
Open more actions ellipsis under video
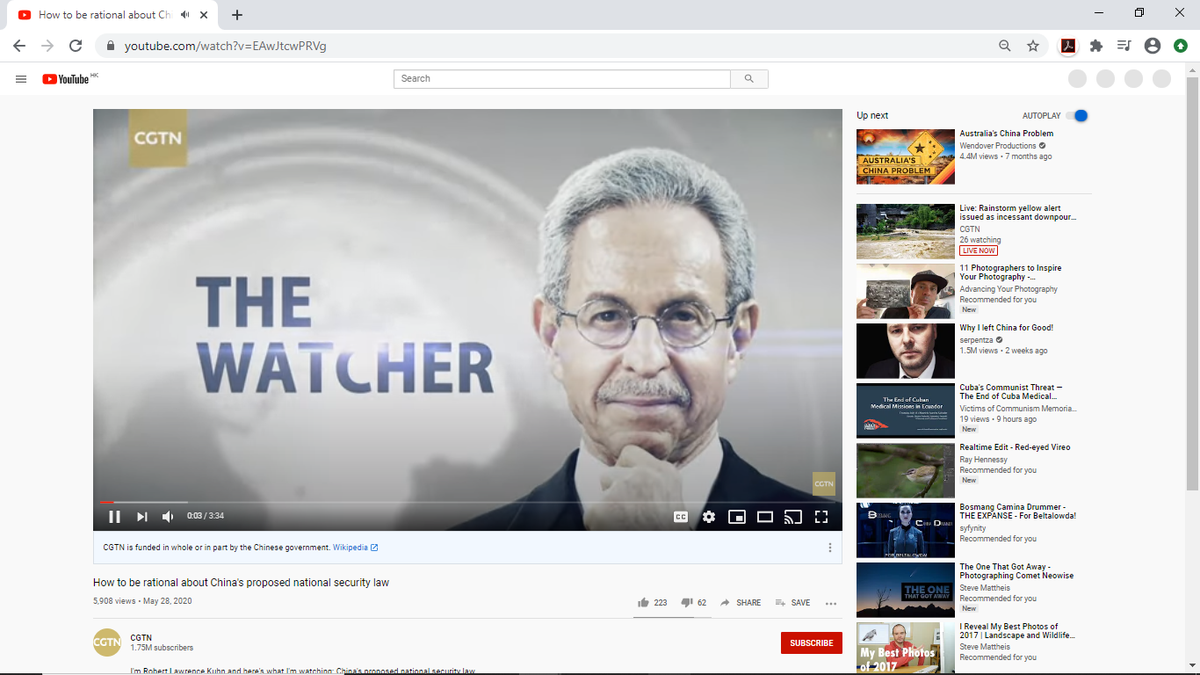(x=831, y=603)
